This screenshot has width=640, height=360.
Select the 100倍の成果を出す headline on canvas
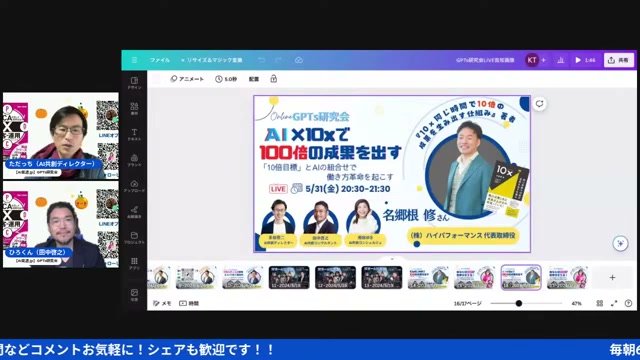(x=331, y=153)
